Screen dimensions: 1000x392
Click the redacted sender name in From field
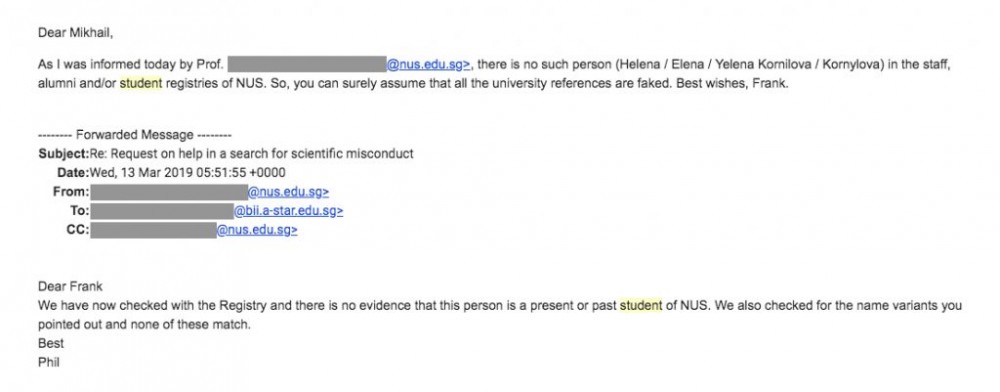tap(169, 192)
